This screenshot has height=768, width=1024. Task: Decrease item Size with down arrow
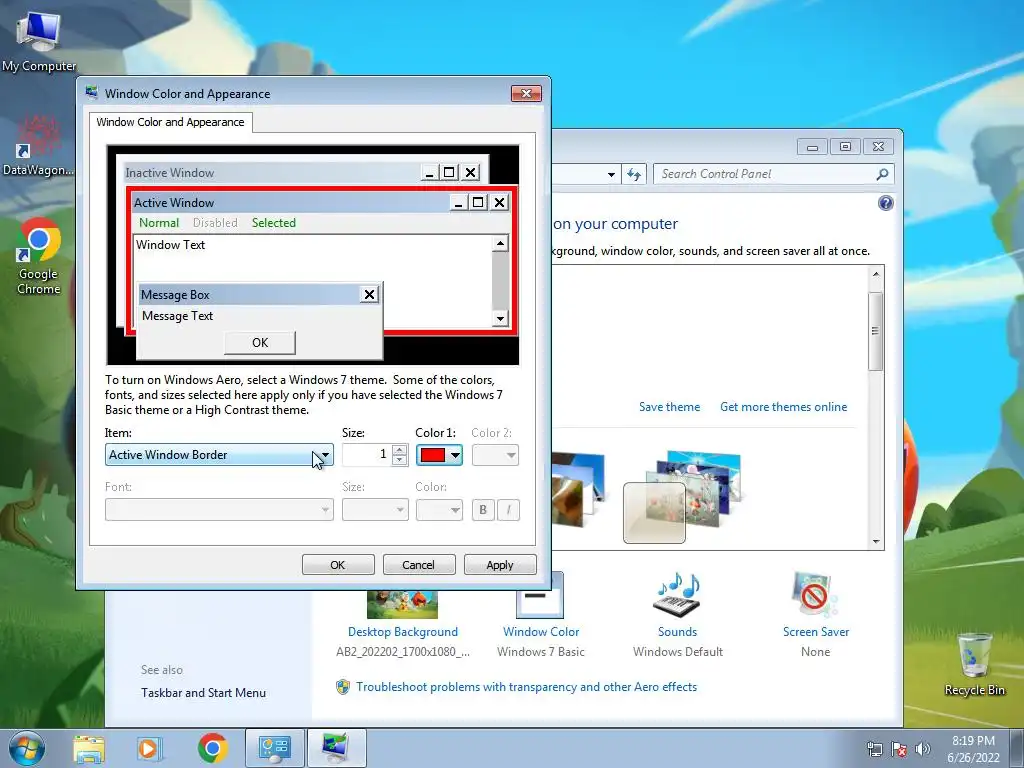(400, 460)
